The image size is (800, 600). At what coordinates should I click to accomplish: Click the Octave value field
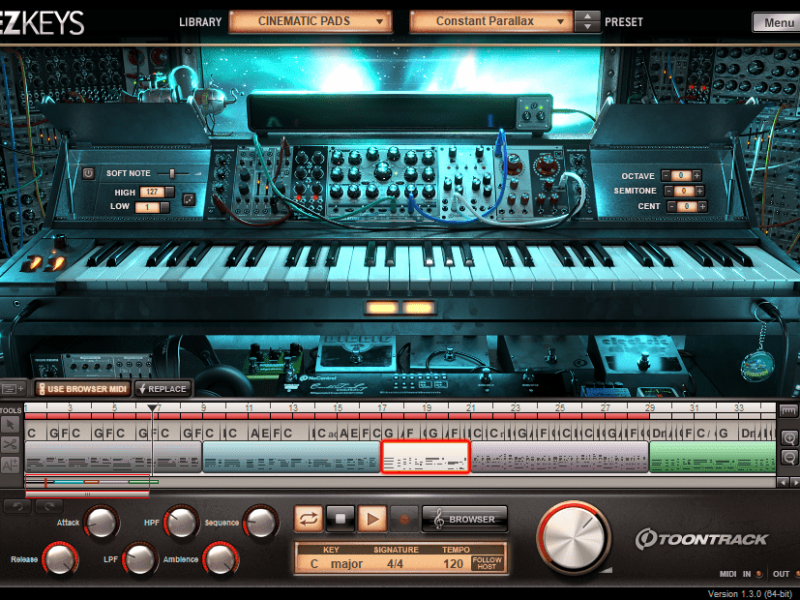pos(681,176)
